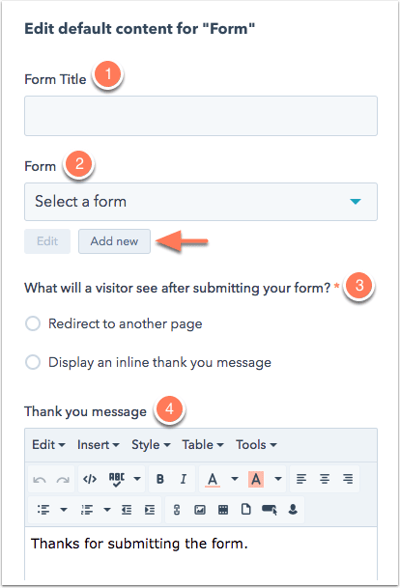The image size is (400, 588).
Task: Click the Add new form button
Action: coord(114,241)
